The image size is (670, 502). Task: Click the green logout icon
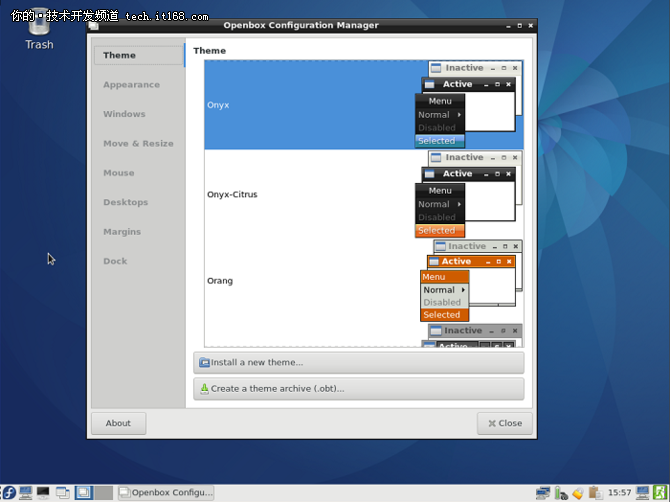click(x=660, y=493)
